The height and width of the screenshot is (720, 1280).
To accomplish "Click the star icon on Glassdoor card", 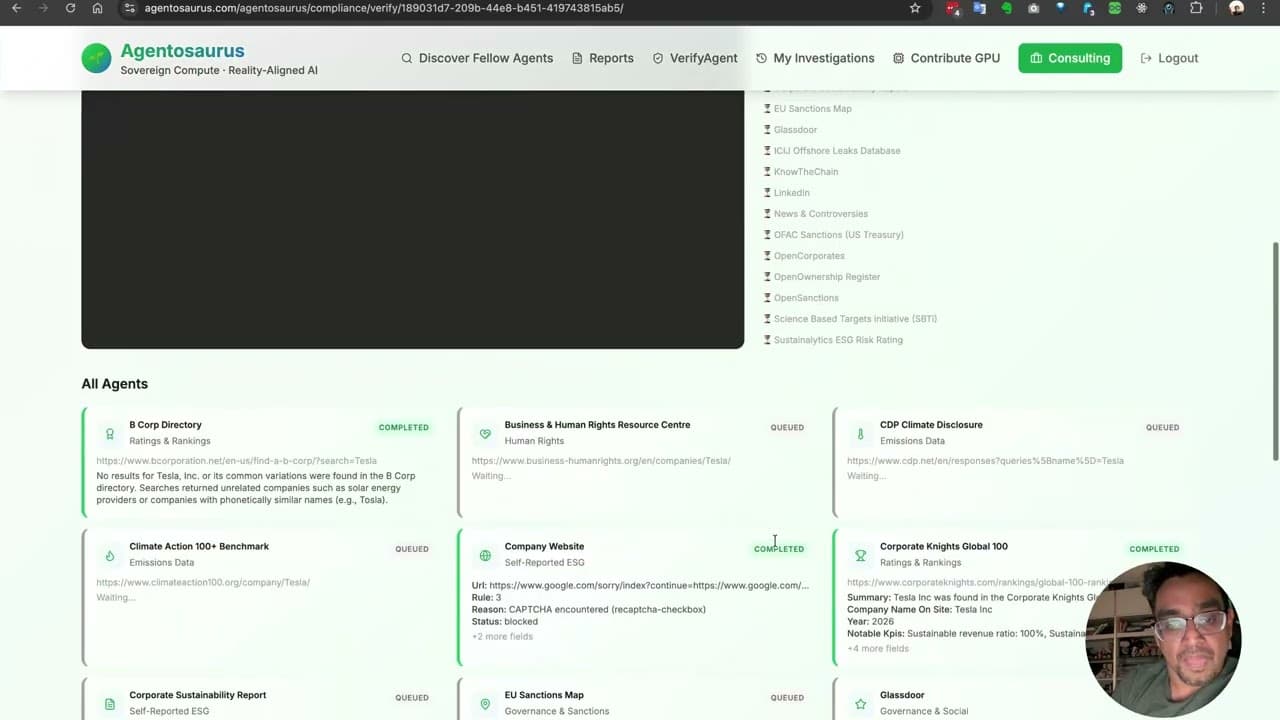I will 860,704.
